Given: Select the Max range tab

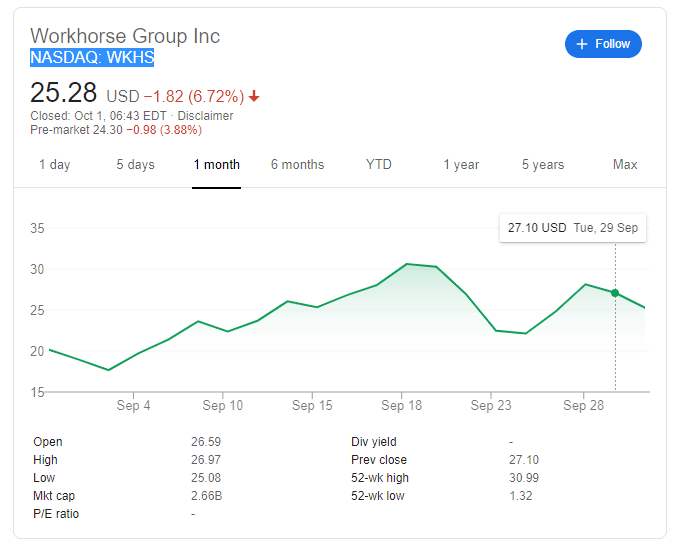Looking at the screenshot, I should click(x=625, y=165).
